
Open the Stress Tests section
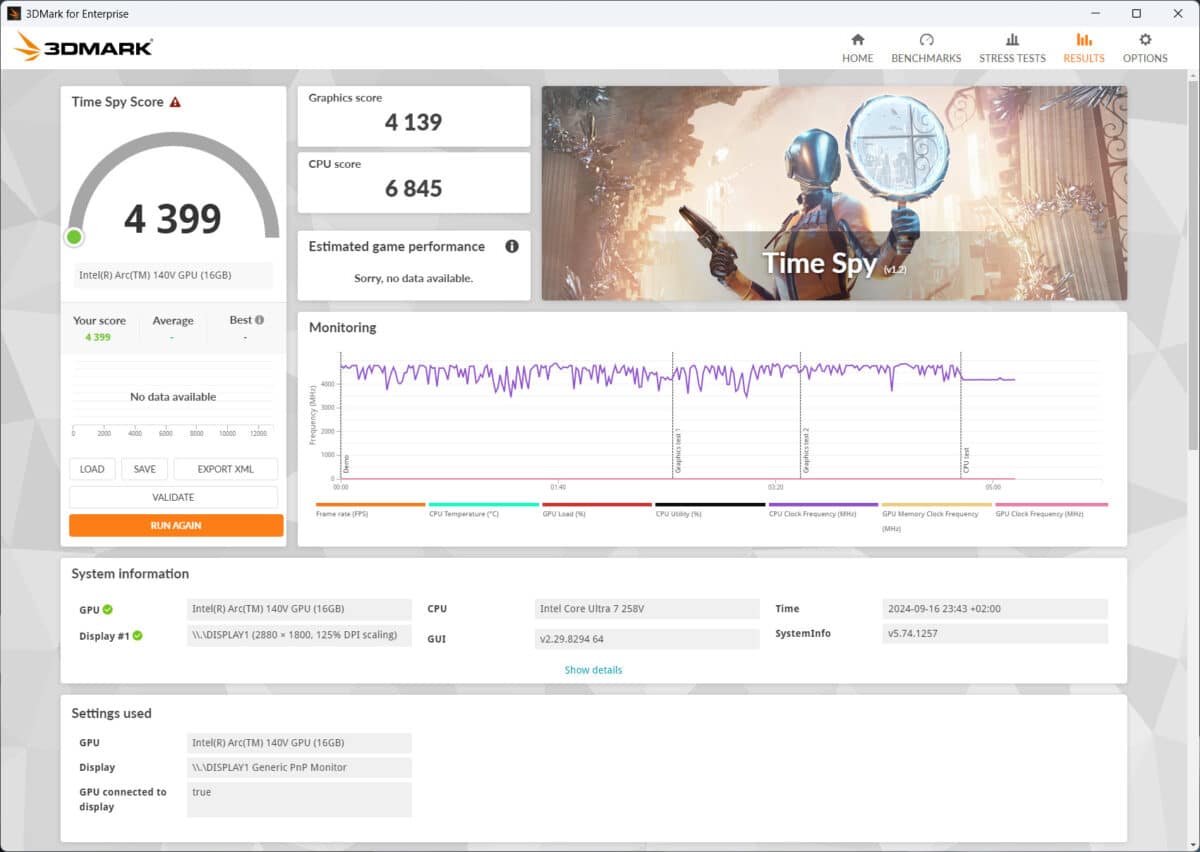1012,48
